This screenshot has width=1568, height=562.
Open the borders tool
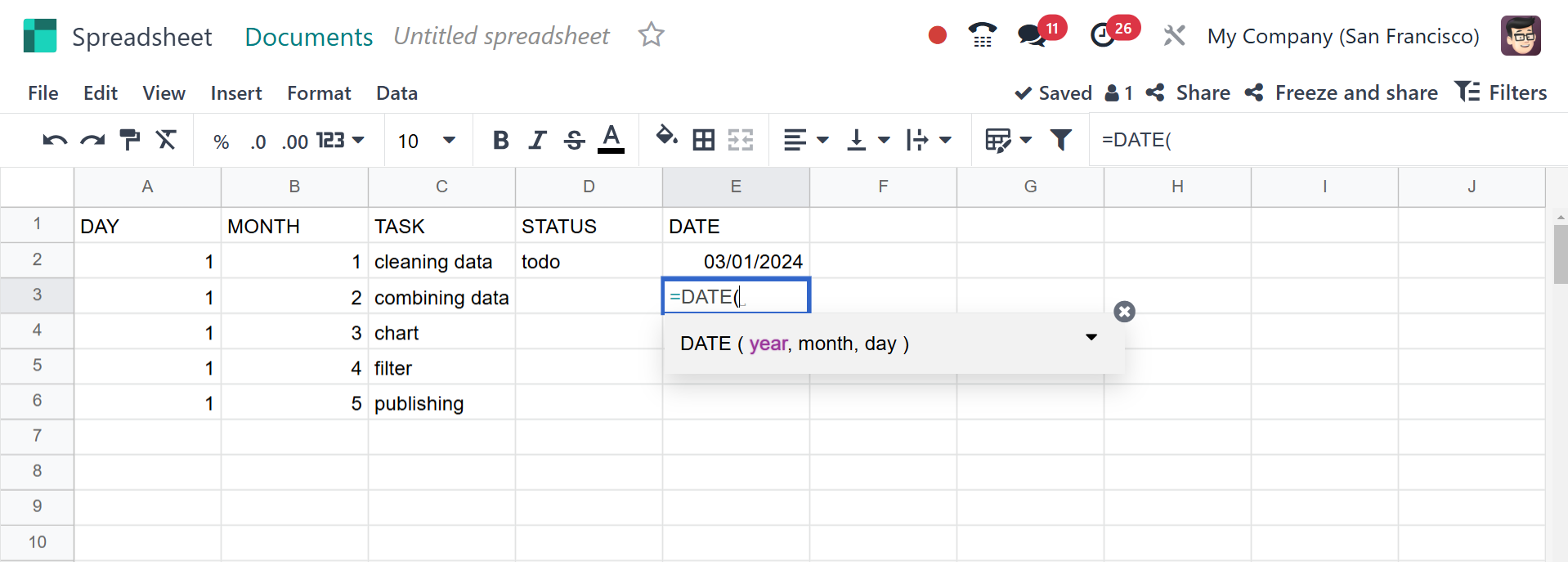point(703,141)
